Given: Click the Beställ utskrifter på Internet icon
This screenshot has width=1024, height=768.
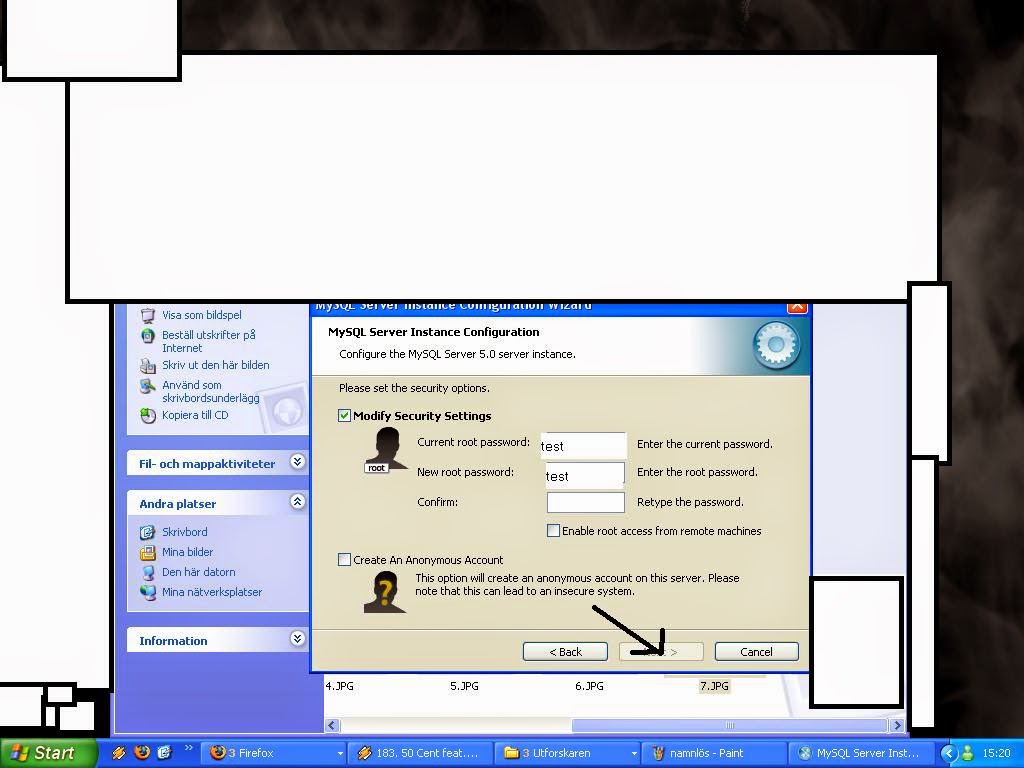Looking at the screenshot, I should [148, 336].
